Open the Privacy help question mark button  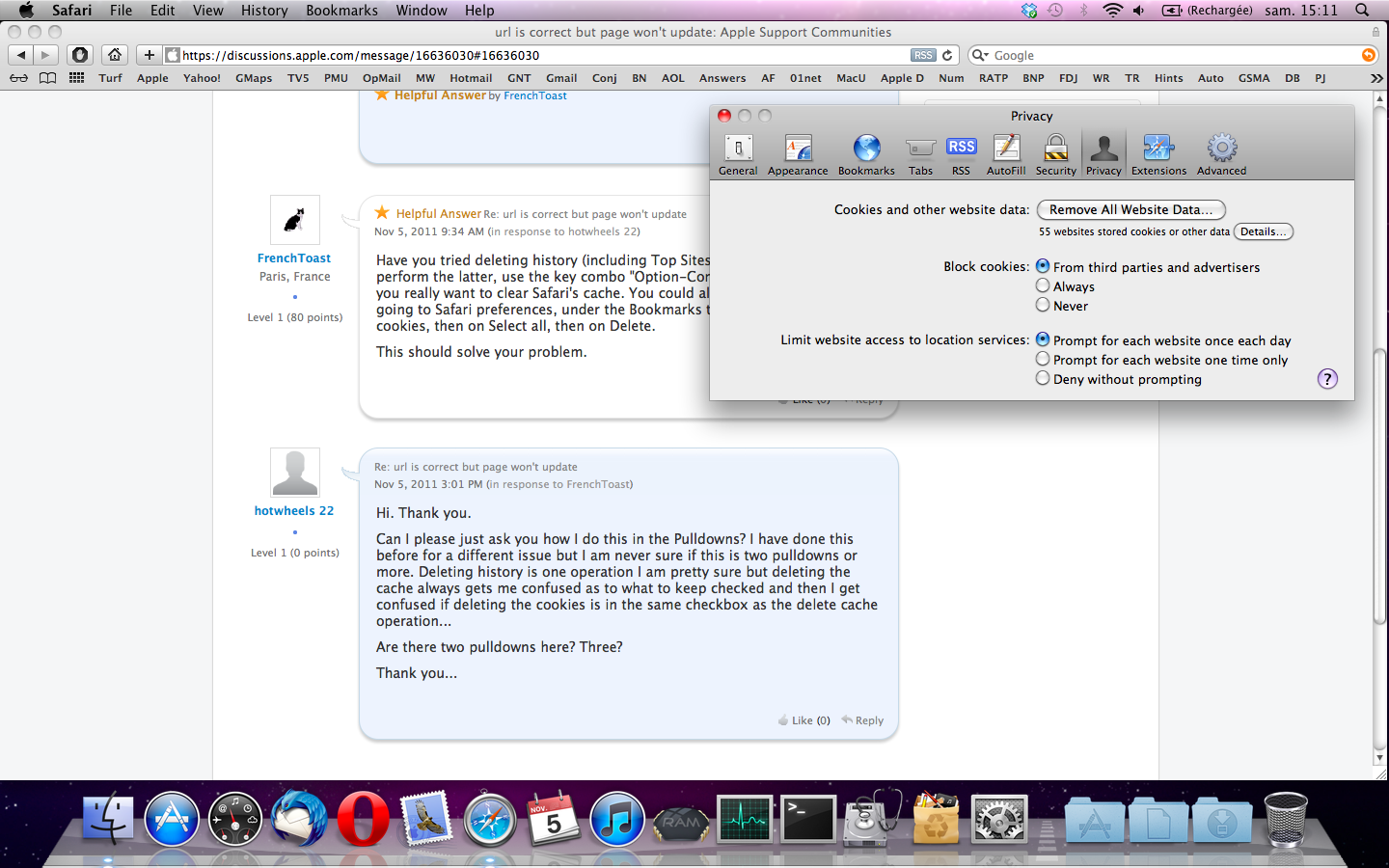(1327, 379)
